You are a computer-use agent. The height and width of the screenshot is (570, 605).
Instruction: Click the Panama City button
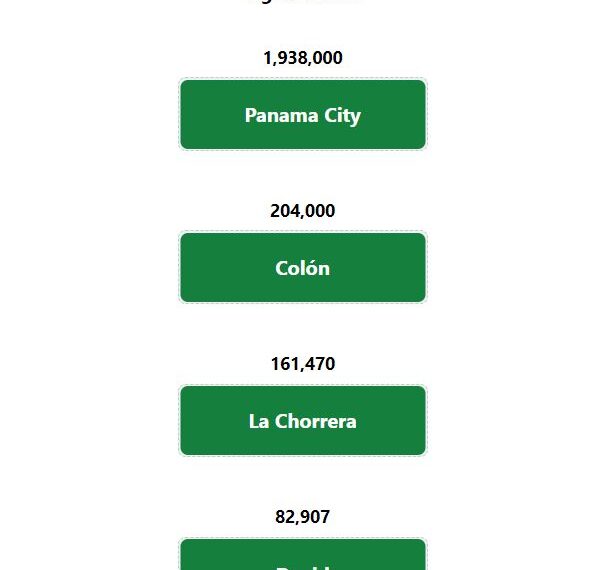303,114
